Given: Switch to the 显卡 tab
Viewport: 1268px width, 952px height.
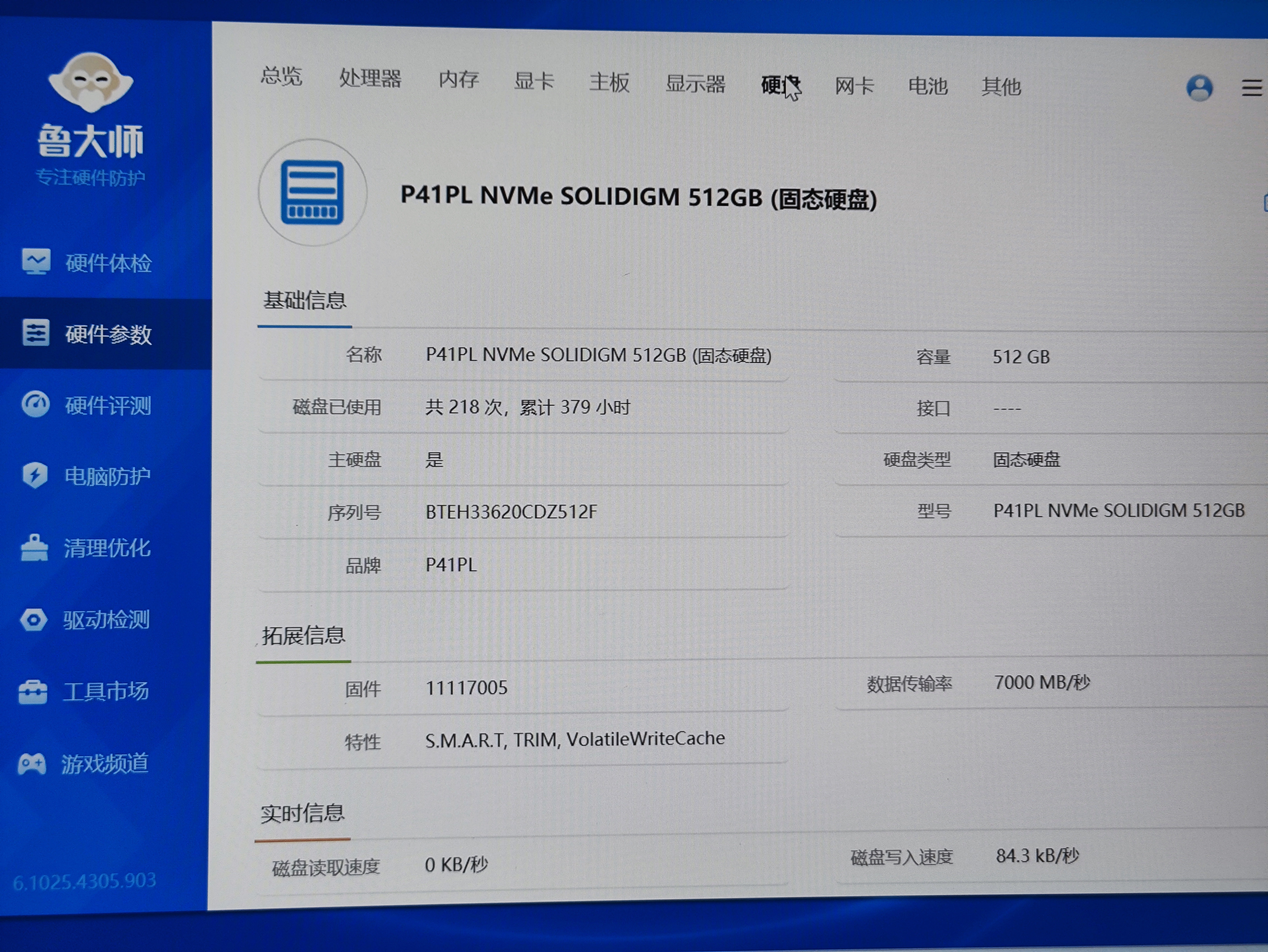Looking at the screenshot, I should pos(534,81).
